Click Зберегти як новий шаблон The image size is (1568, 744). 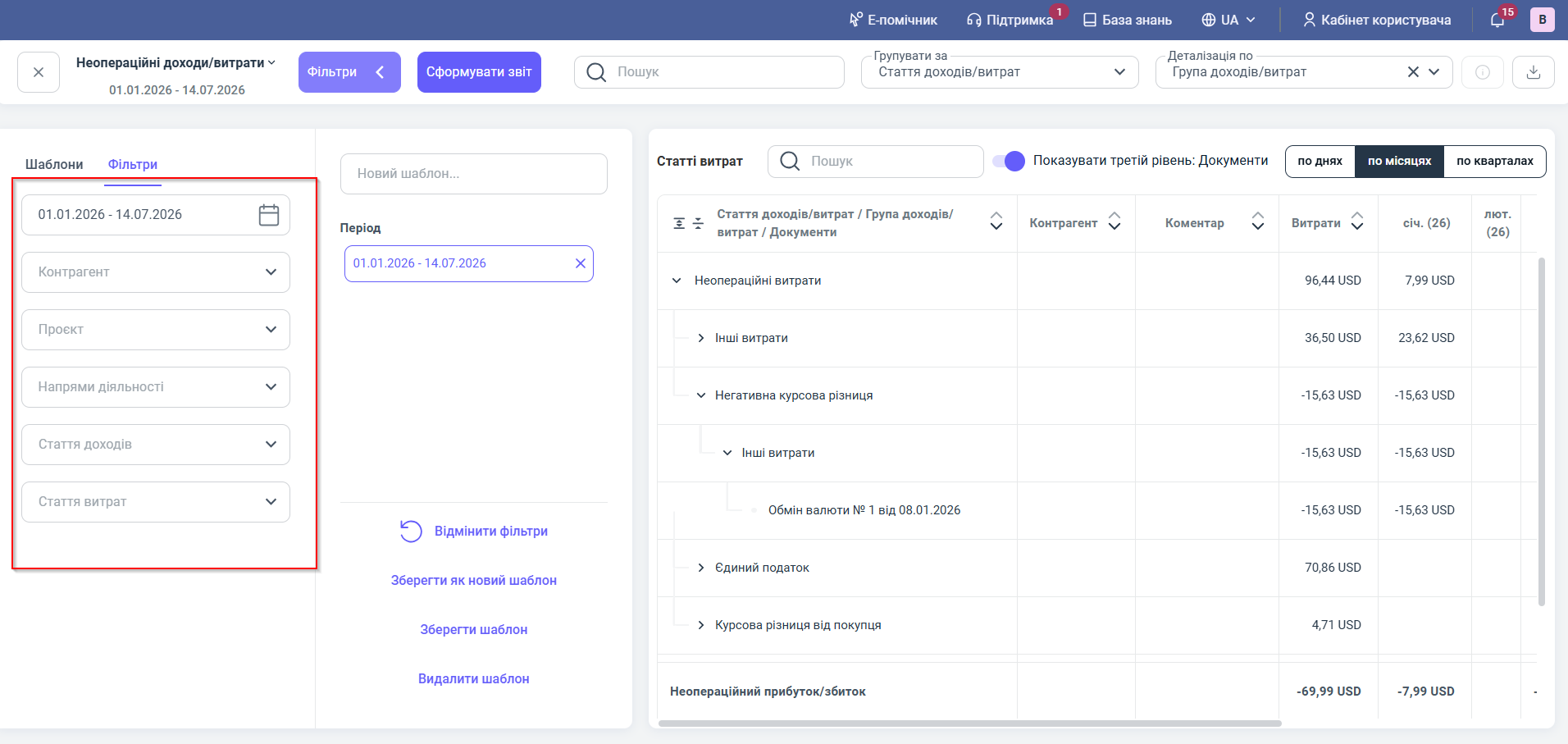click(474, 581)
